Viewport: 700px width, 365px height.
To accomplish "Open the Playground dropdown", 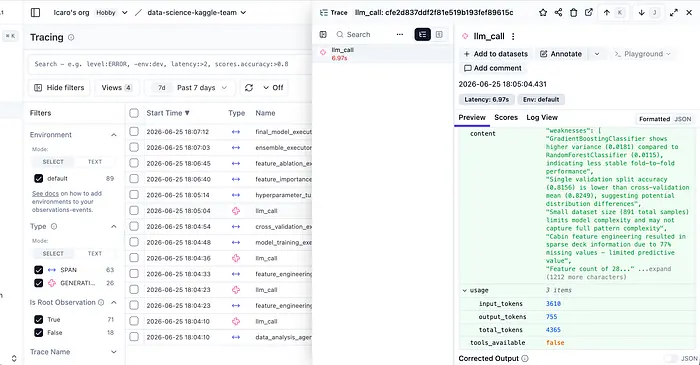I will 642,54.
